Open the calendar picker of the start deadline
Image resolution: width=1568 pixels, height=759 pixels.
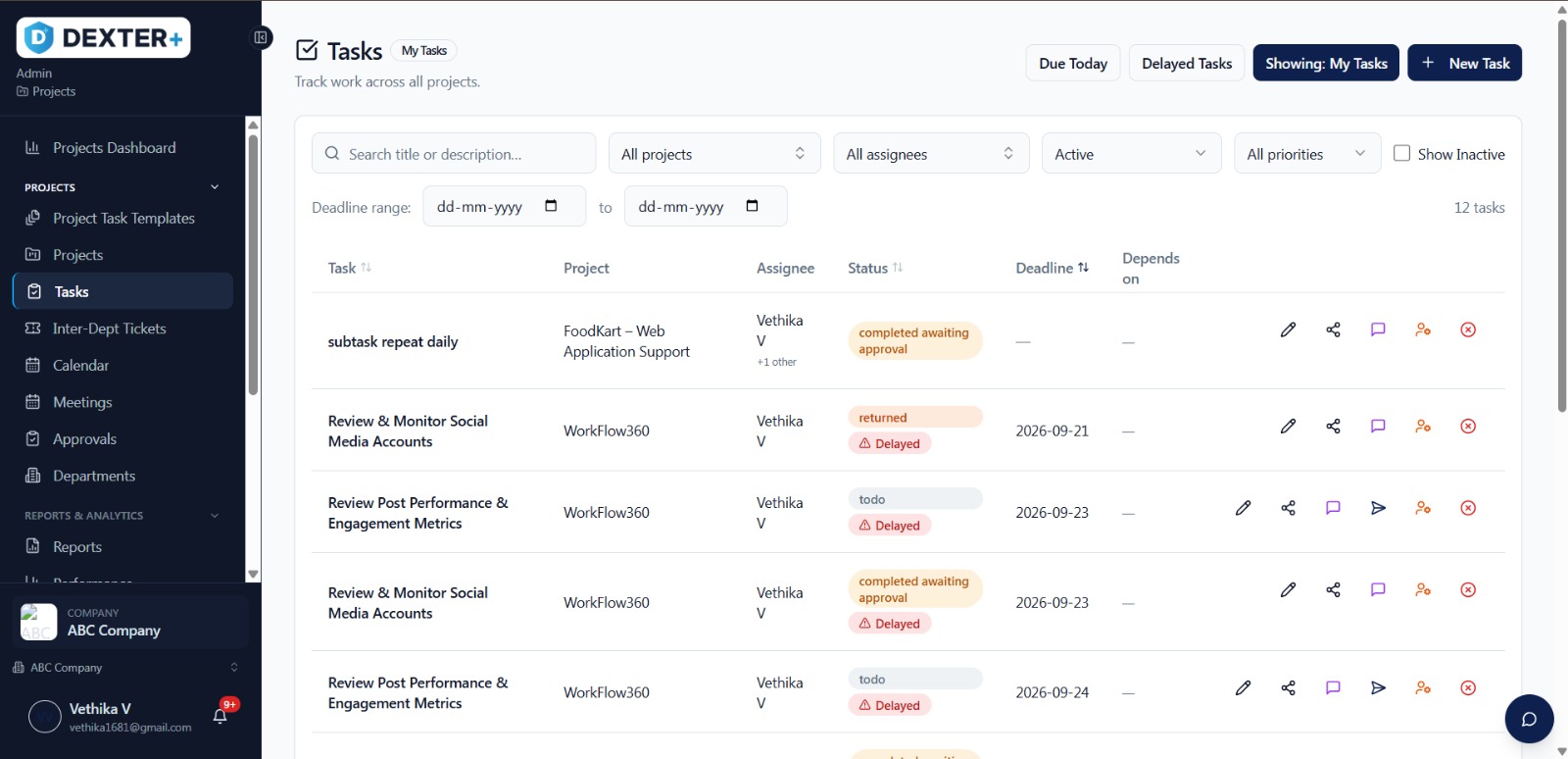(x=551, y=206)
